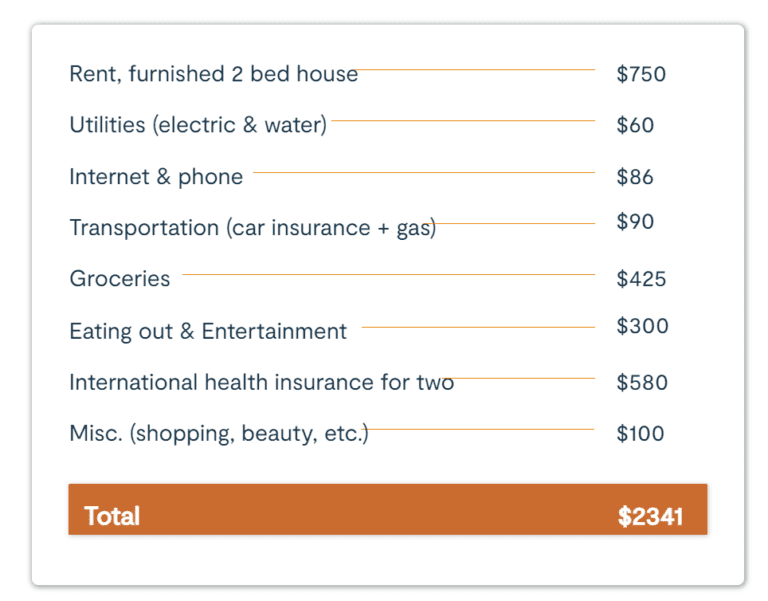Click the Rent, furnished 2 bed house label
Screen dimensions: 768x601
[214, 74]
